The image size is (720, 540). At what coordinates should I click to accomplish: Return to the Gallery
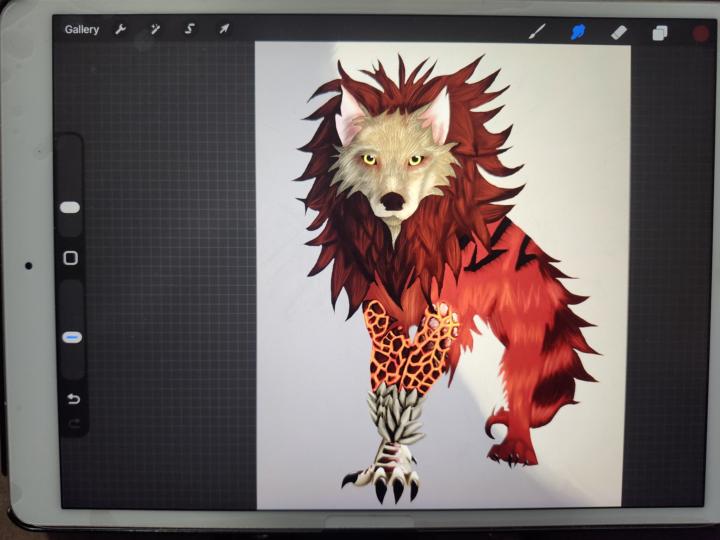82,30
